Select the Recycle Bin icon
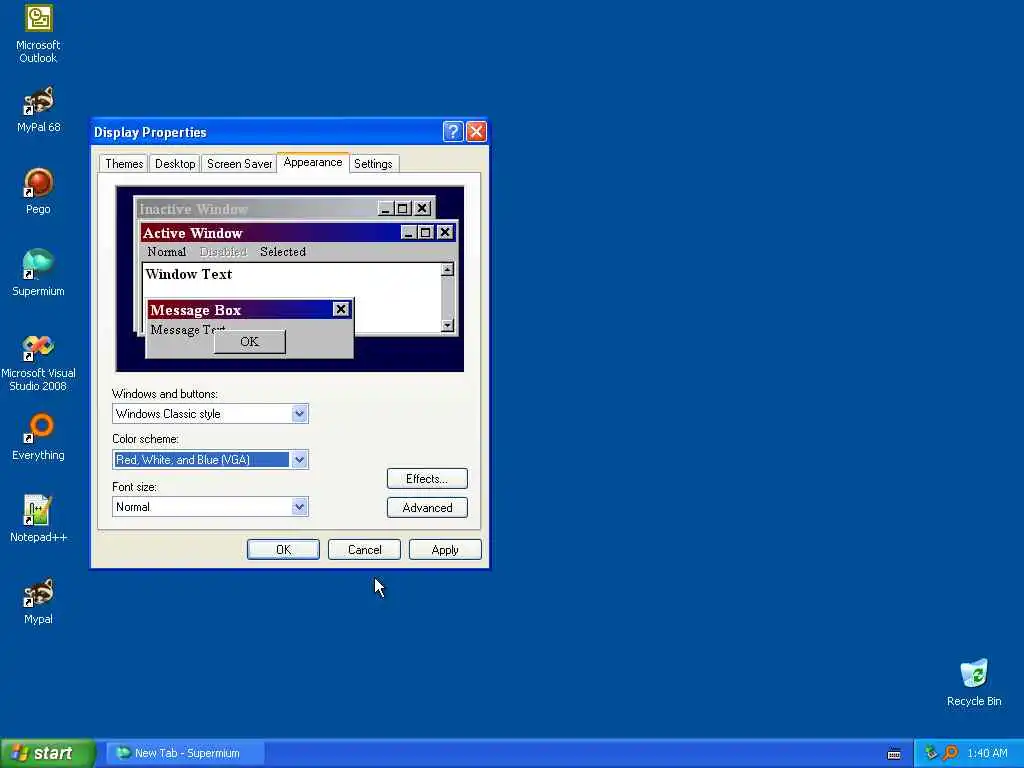 click(x=974, y=683)
